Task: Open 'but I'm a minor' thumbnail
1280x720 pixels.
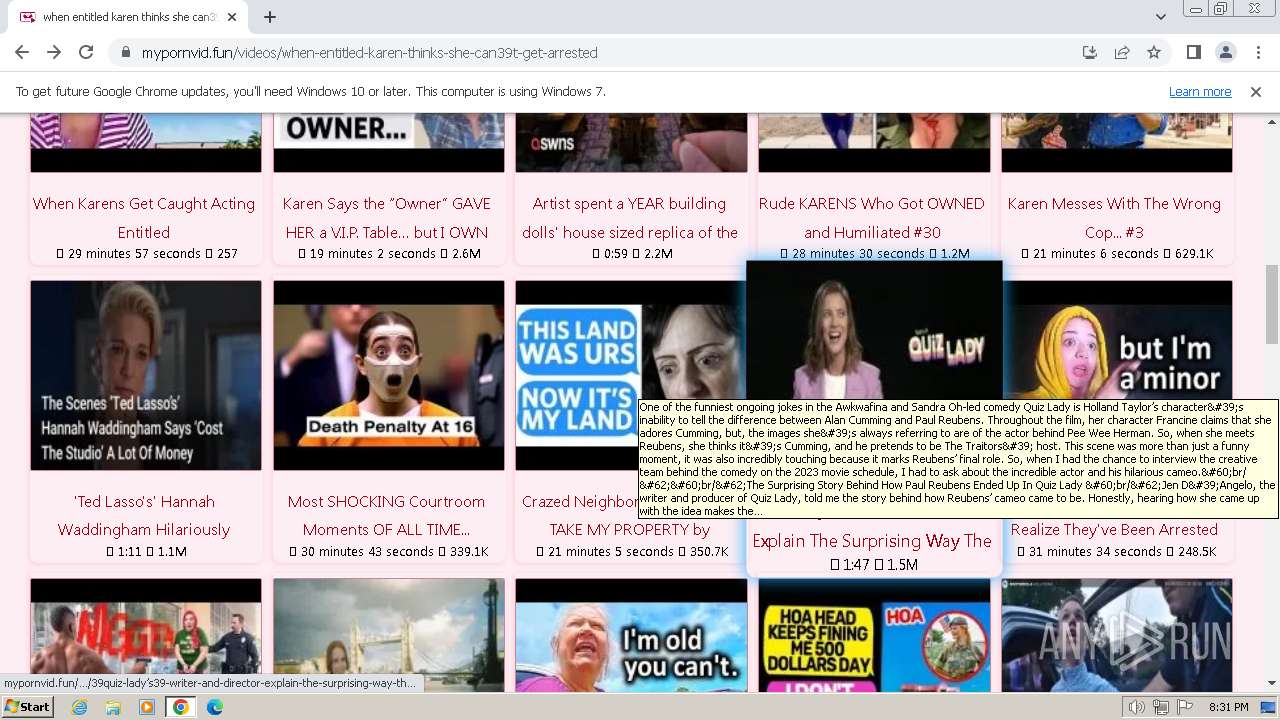Action: [1117, 340]
